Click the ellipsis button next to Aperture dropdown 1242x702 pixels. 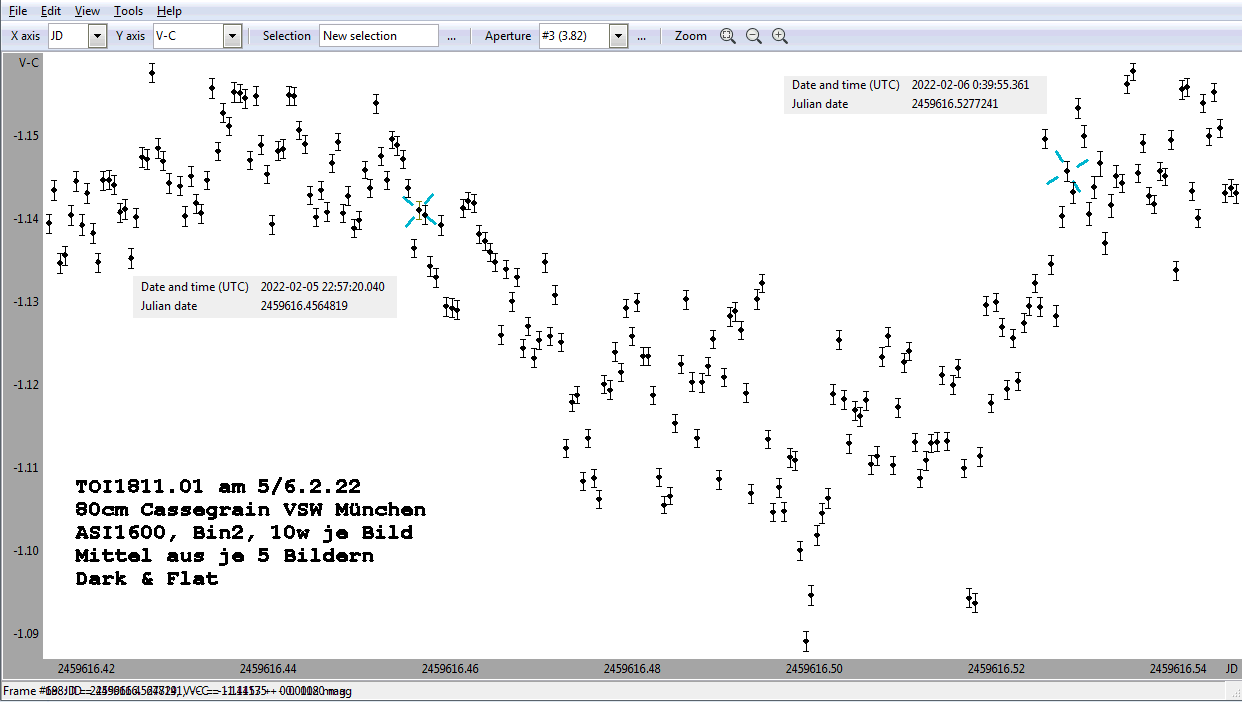(x=642, y=36)
